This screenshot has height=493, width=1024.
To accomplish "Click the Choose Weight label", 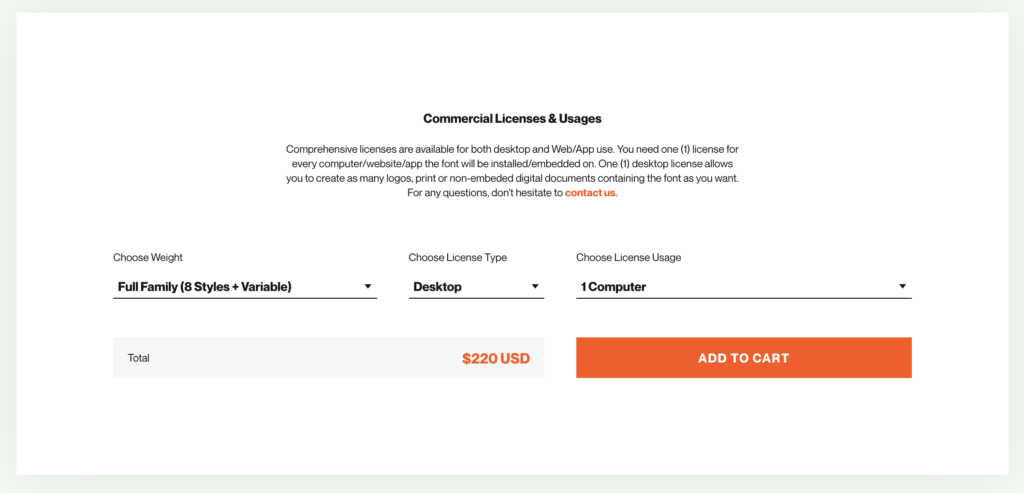I will (148, 258).
